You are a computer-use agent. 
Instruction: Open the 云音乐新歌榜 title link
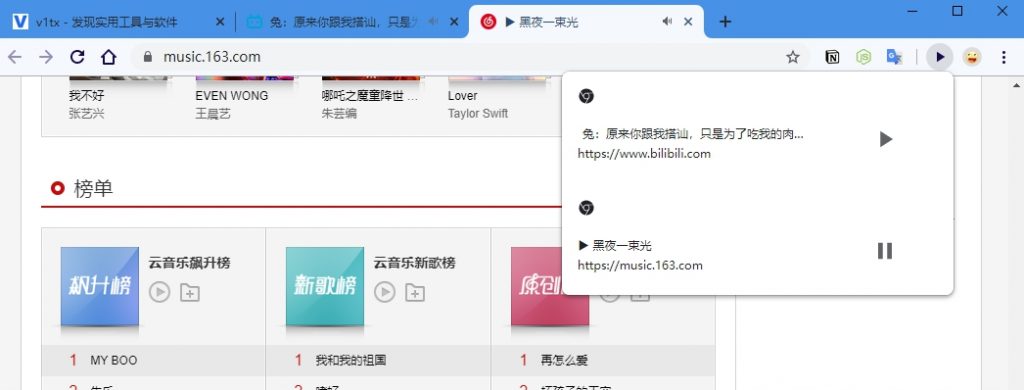(x=415, y=263)
